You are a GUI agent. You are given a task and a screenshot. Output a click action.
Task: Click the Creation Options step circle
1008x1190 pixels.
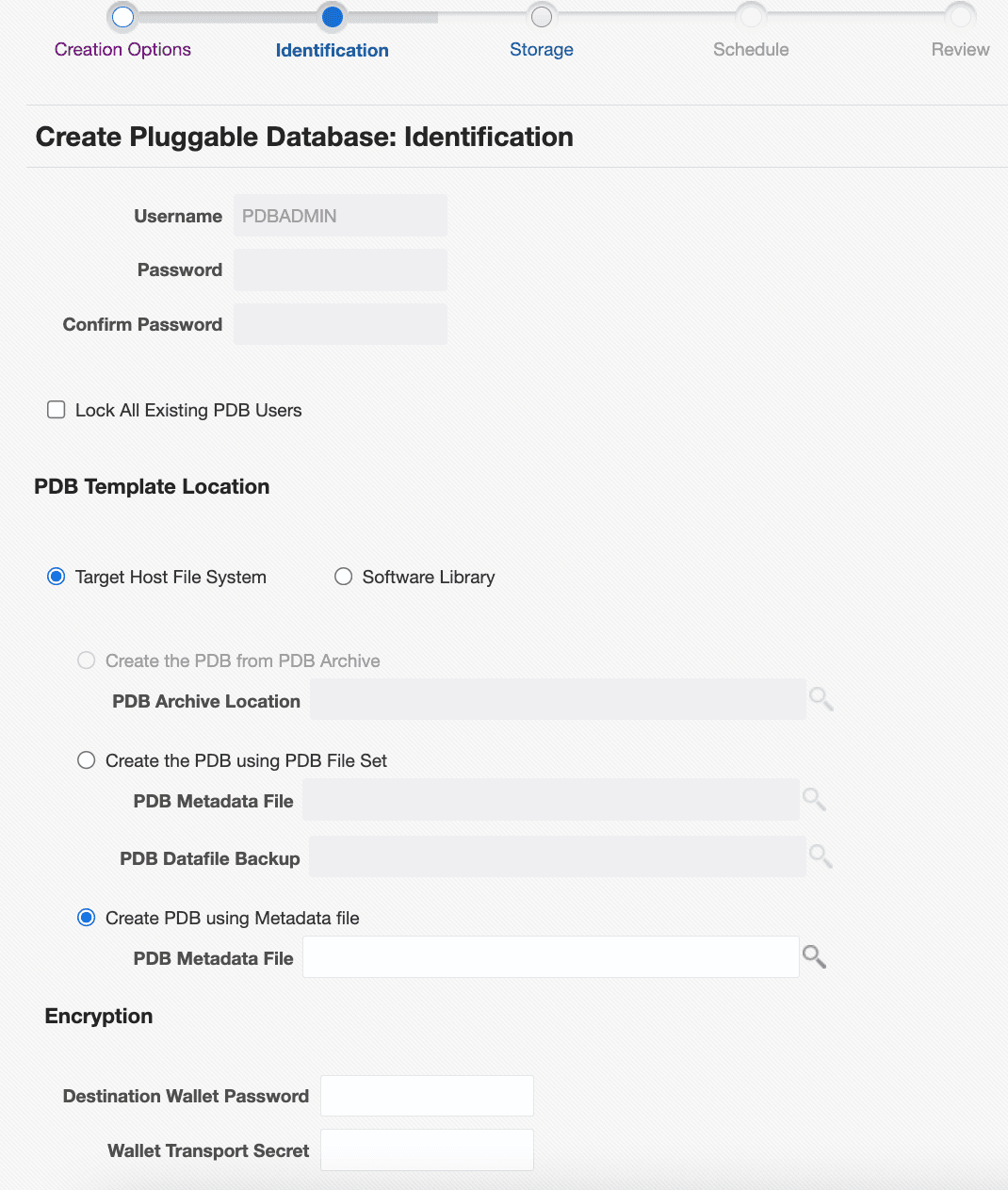(122, 16)
